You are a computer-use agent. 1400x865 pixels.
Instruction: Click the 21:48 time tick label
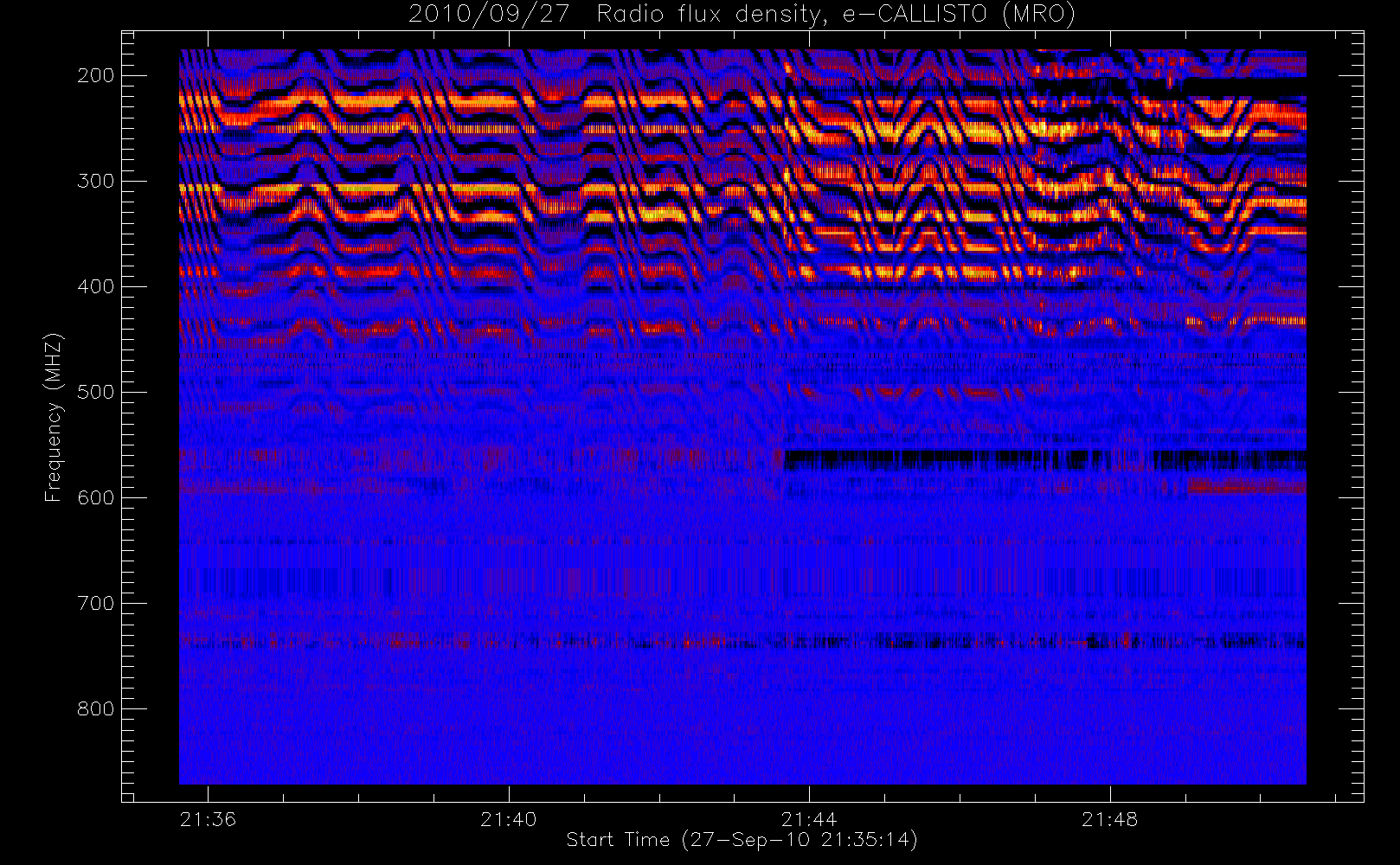[x=1110, y=819]
